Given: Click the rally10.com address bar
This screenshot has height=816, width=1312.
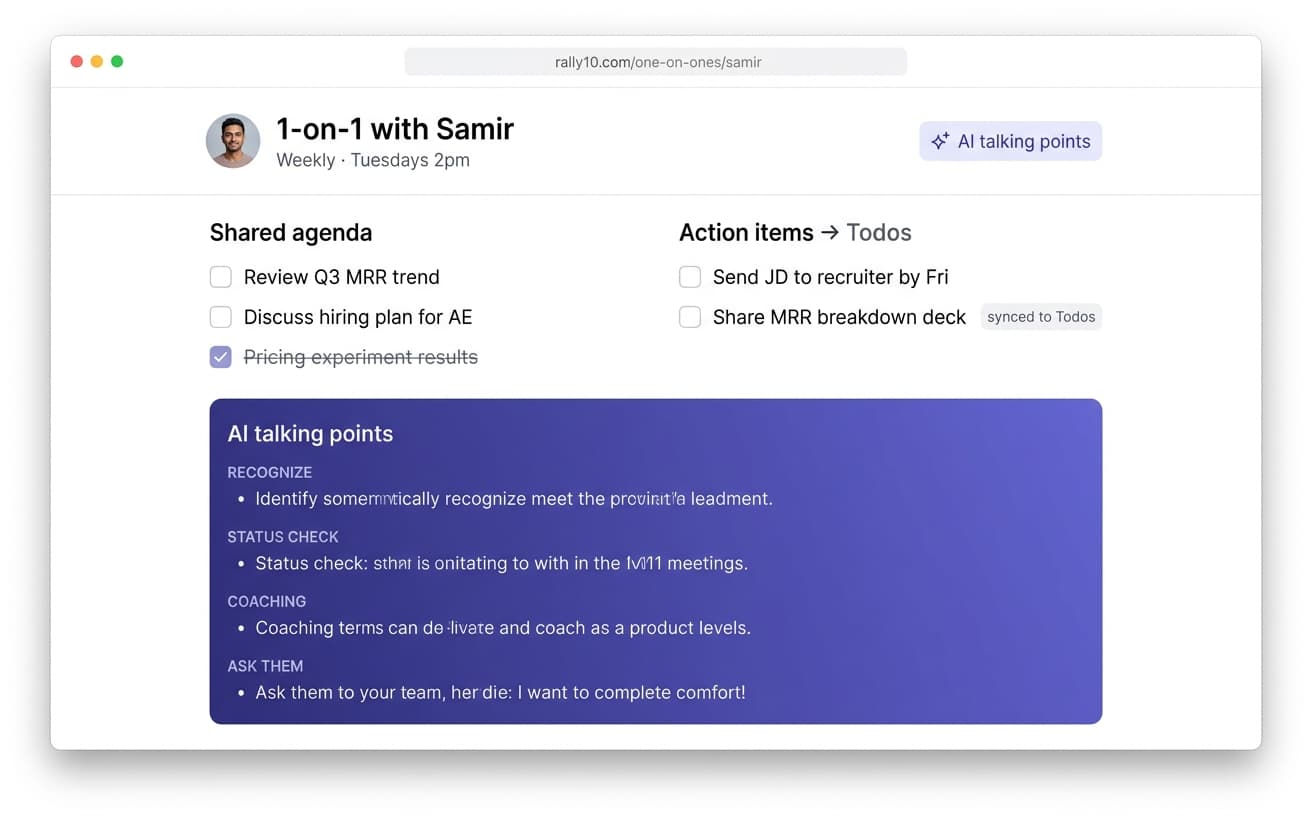Looking at the screenshot, I should click(656, 62).
